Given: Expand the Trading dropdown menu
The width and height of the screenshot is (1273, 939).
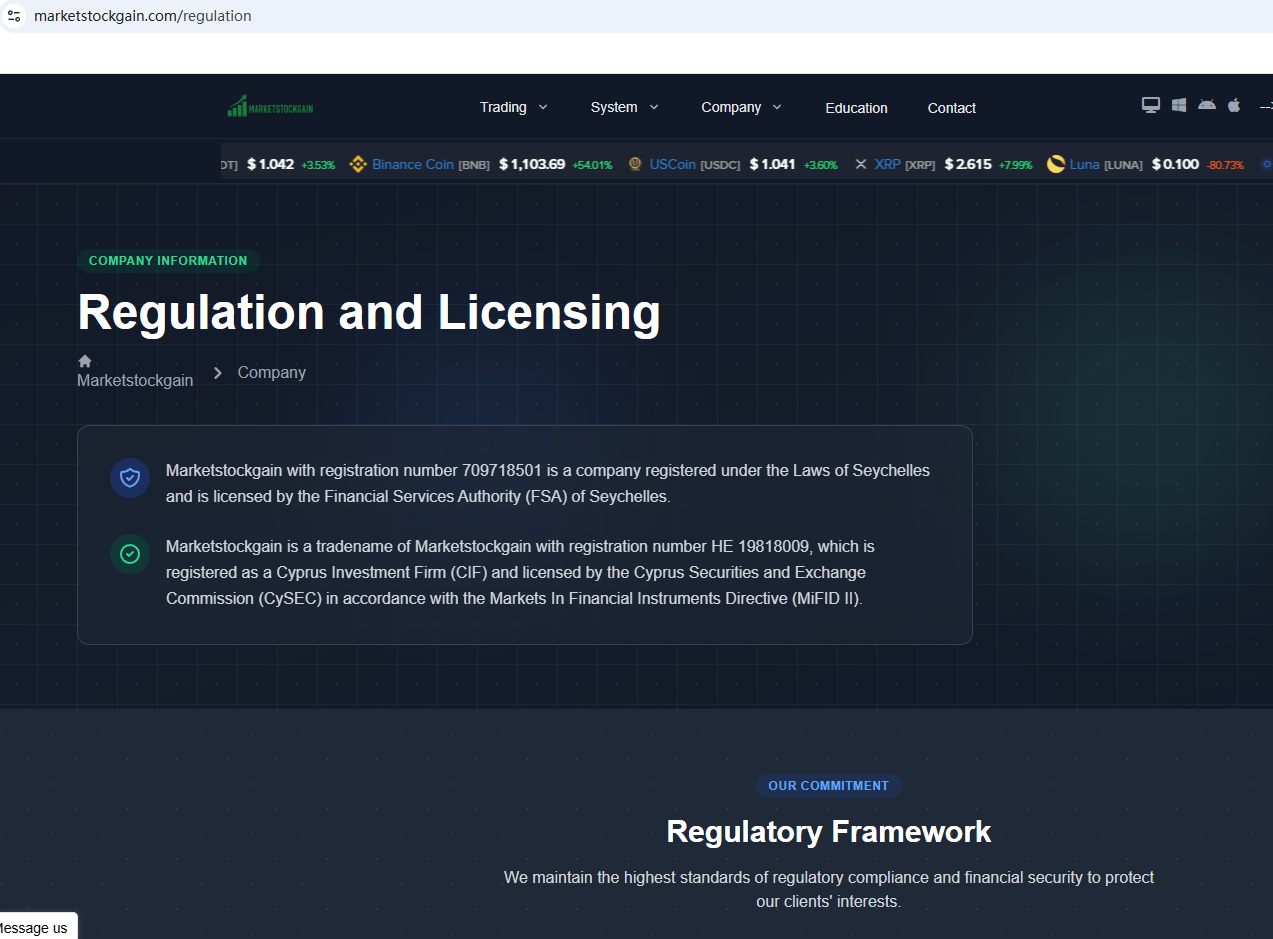Looking at the screenshot, I should pos(513,107).
